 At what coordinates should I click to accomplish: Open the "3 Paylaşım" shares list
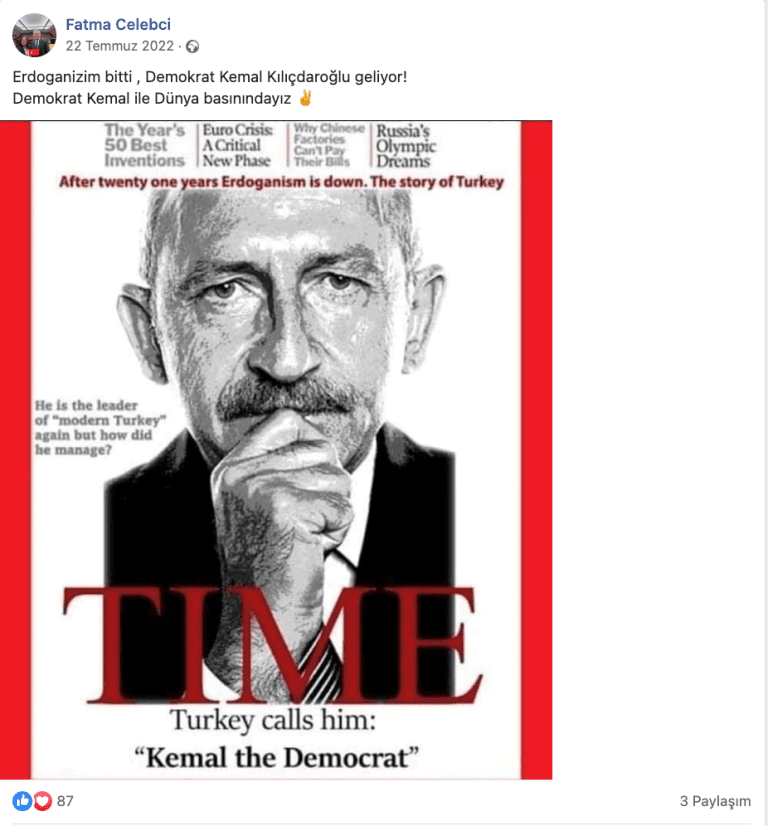coord(714,801)
